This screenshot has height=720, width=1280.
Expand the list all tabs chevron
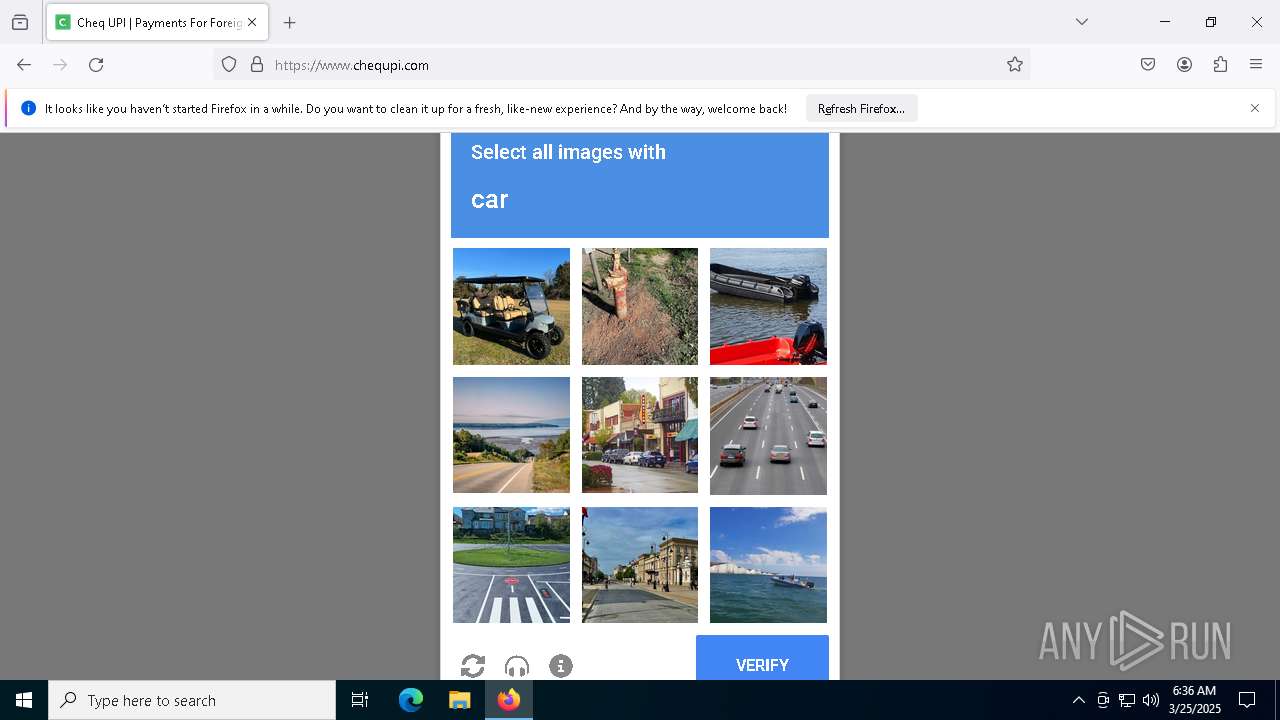(1081, 22)
